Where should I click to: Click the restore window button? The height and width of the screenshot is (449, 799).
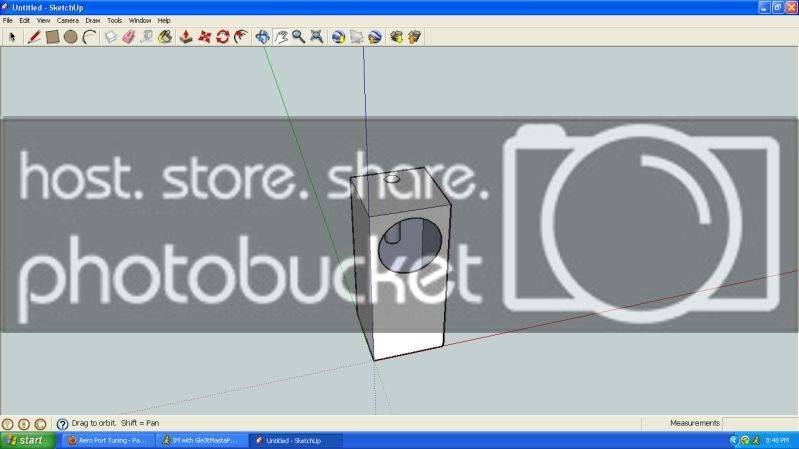point(778,7)
